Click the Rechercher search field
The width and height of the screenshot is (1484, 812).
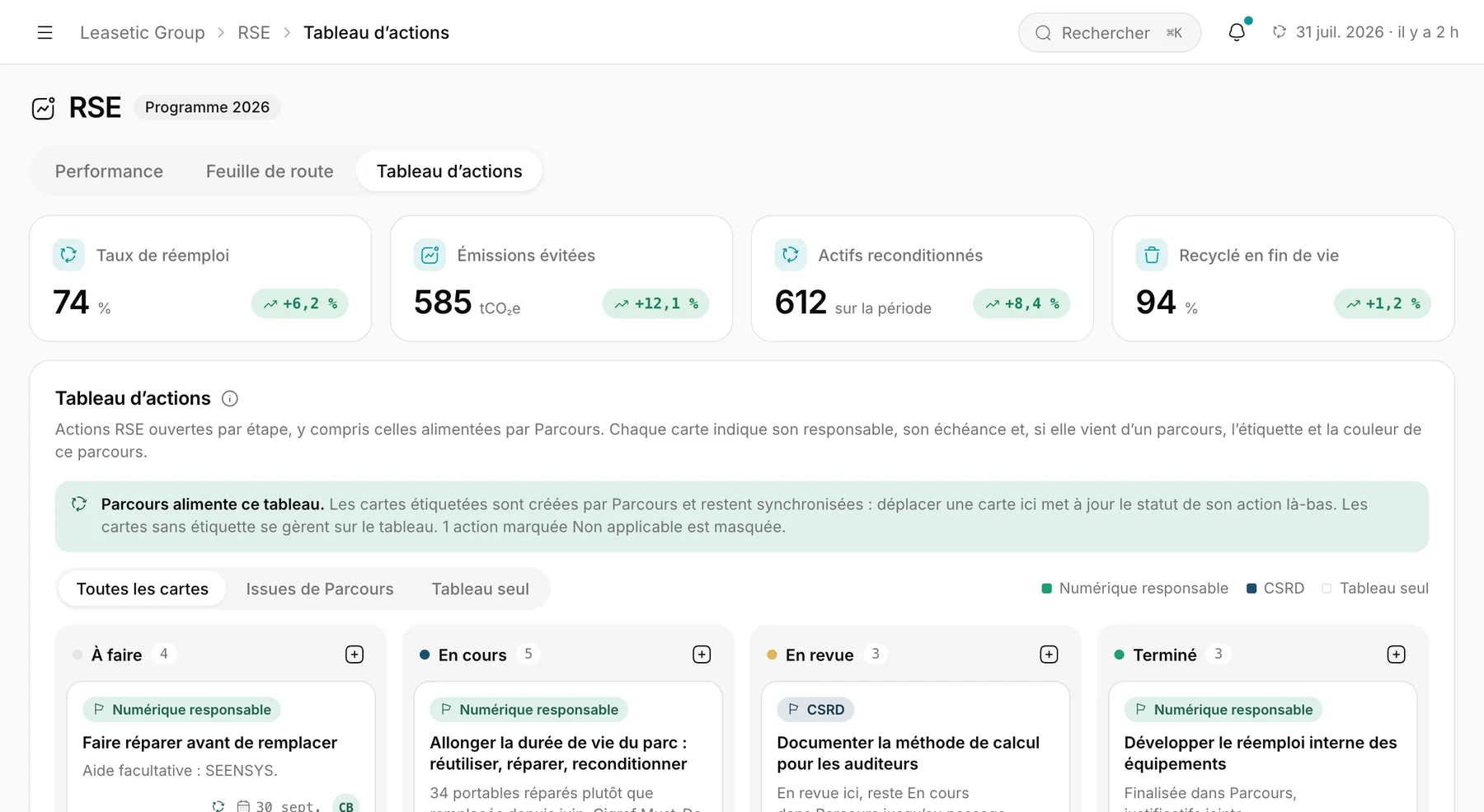tap(1110, 33)
